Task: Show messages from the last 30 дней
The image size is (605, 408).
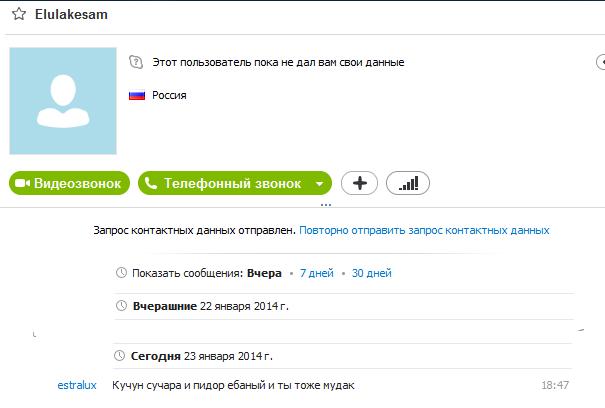Action: pos(372,273)
